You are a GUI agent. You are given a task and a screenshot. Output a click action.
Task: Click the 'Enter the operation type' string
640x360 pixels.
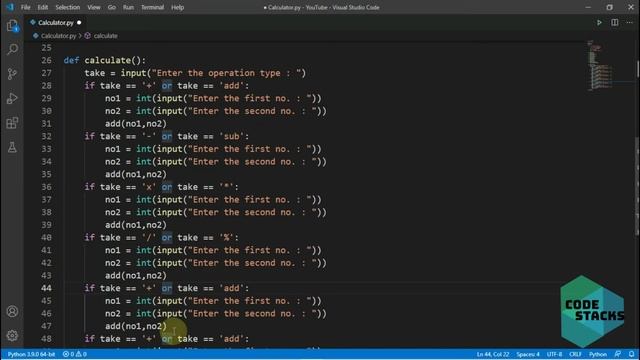click(x=229, y=73)
